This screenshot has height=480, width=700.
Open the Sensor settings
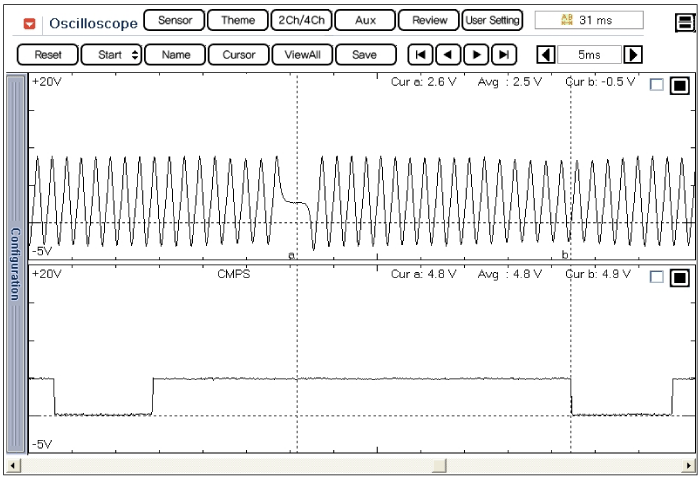175,20
